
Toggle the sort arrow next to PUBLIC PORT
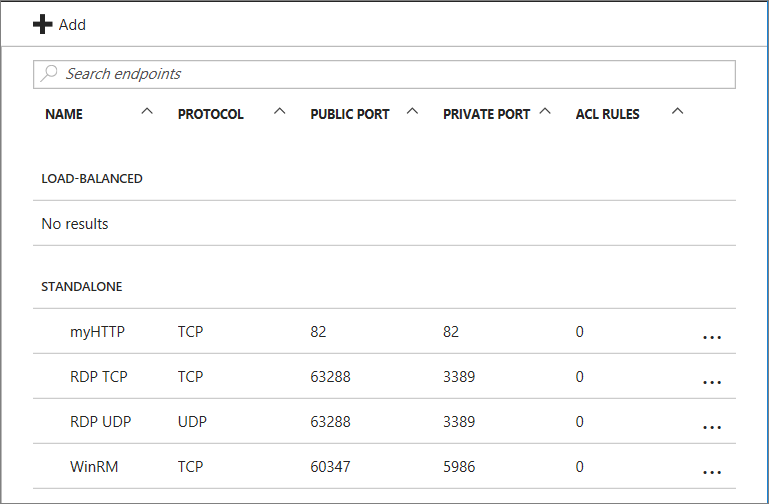point(412,111)
